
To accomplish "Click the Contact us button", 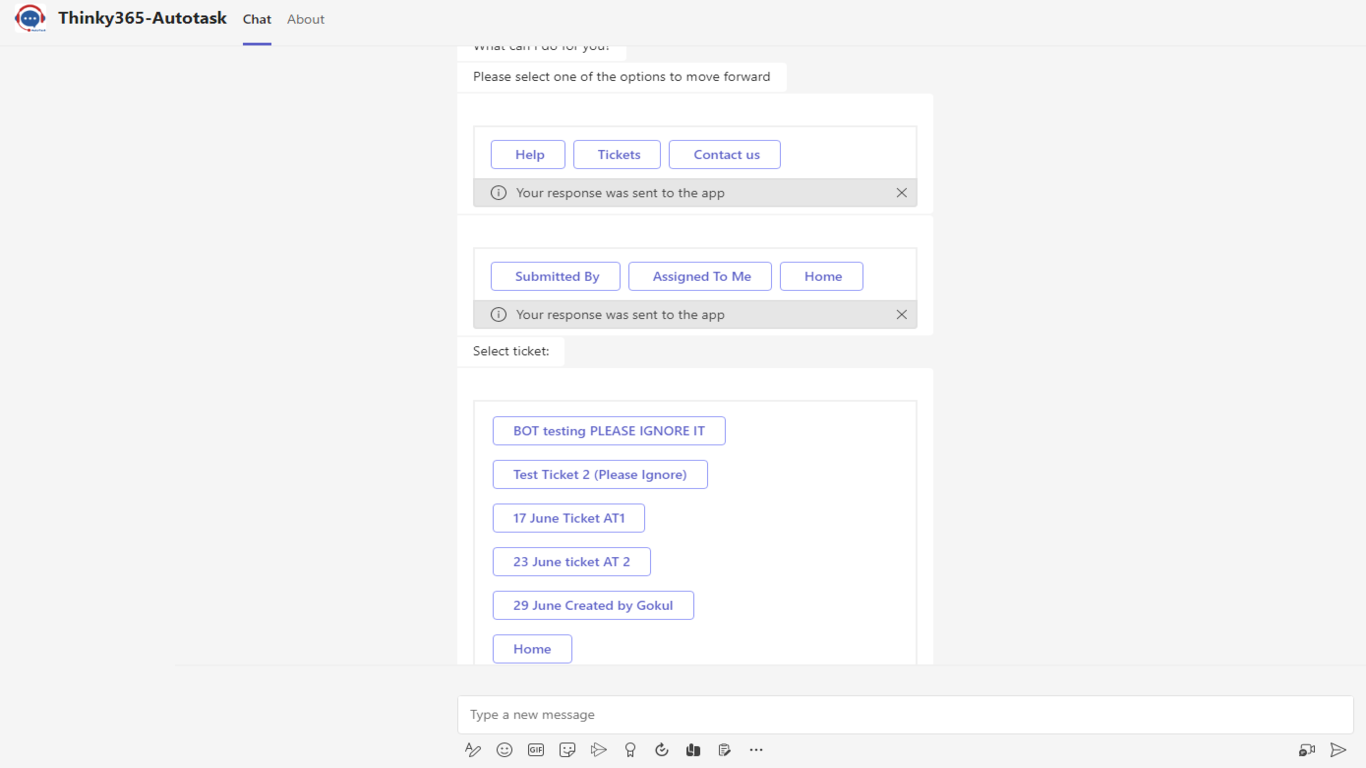I will (x=725, y=155).
